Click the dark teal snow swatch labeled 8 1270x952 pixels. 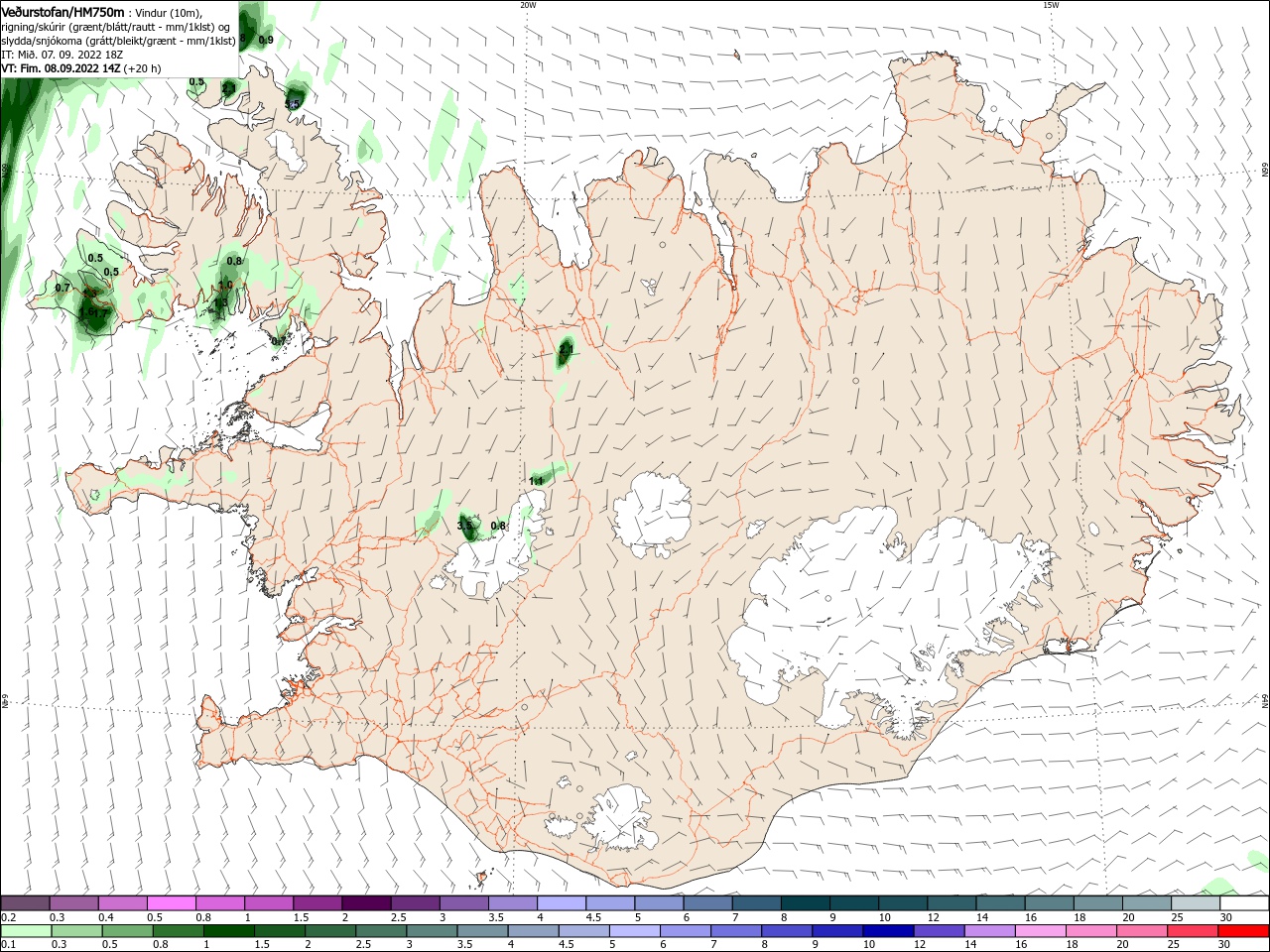pos(805,903)
